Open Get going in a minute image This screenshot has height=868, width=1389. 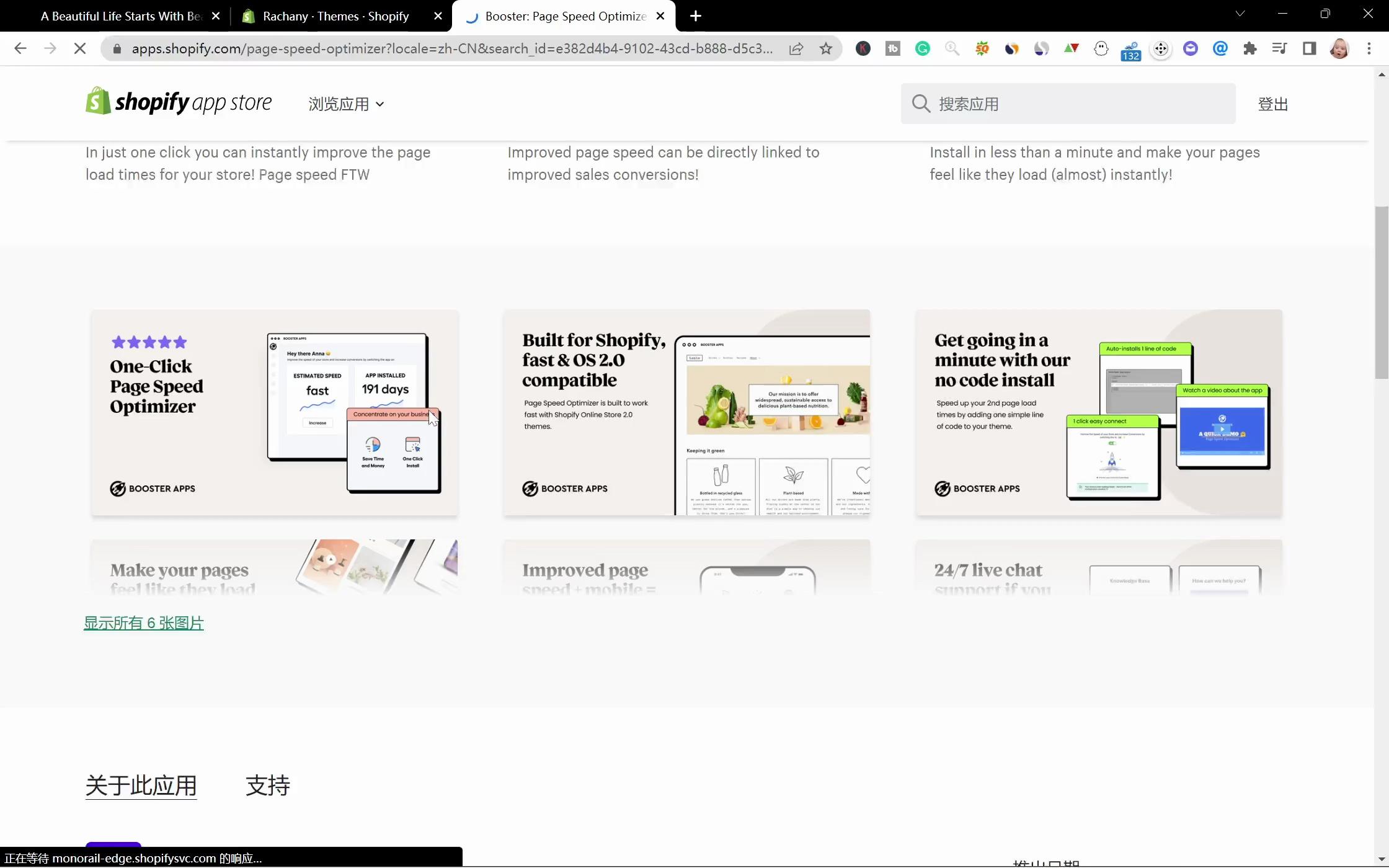(x=1099, y=412)
